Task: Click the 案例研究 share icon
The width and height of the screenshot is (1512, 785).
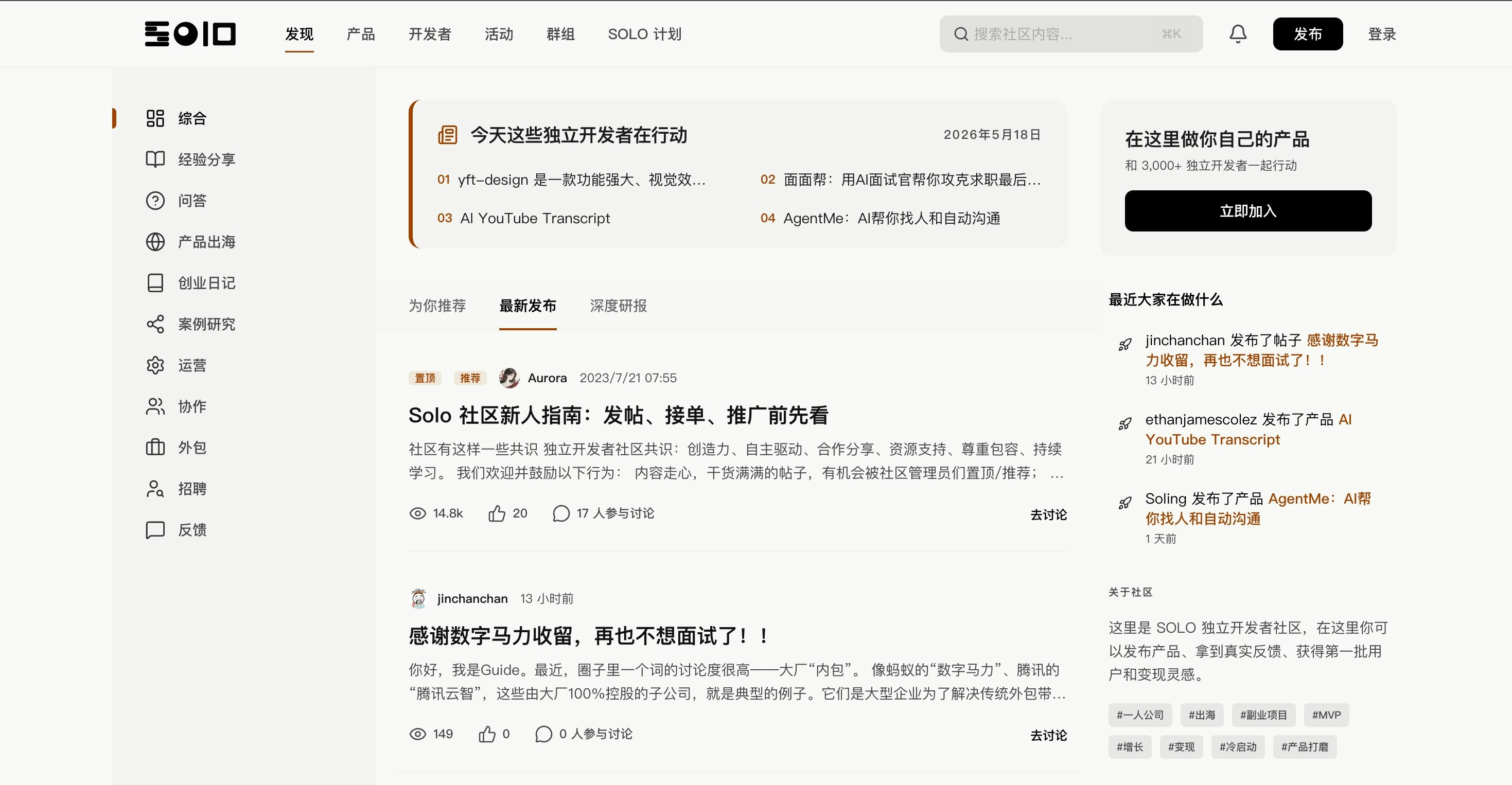Action: tap(155, 324)
